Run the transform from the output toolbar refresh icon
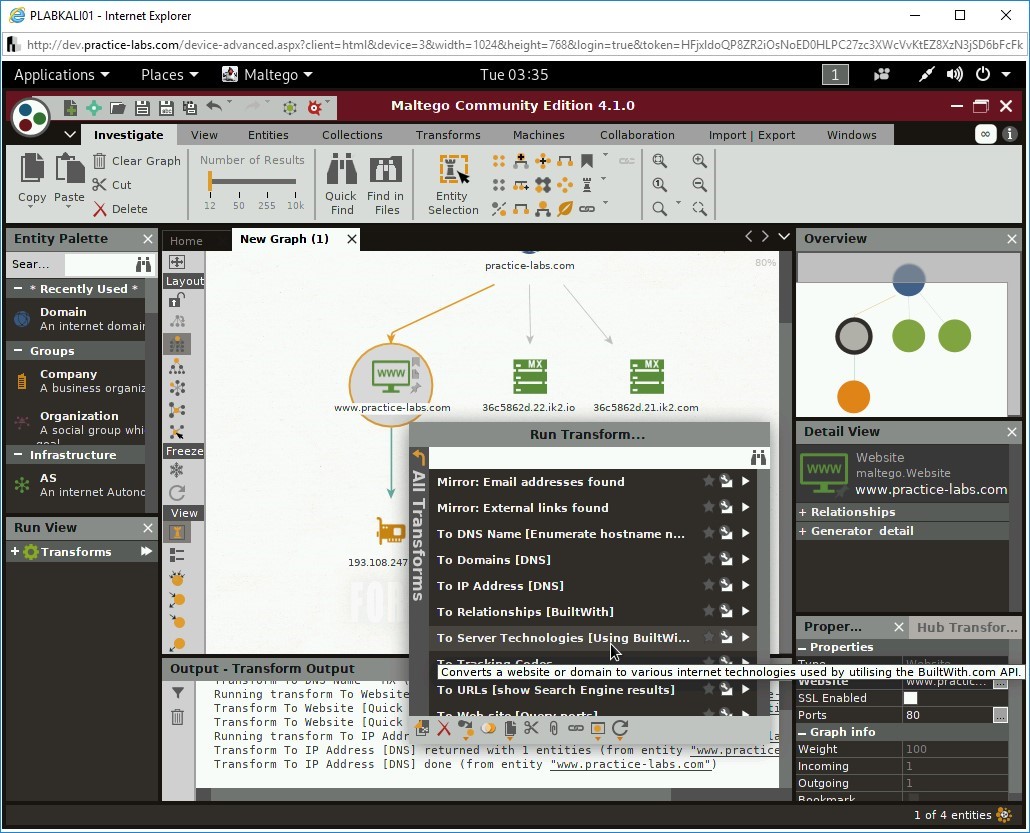The width and height of the screenshot is (1030, 833). pos(619,728)
